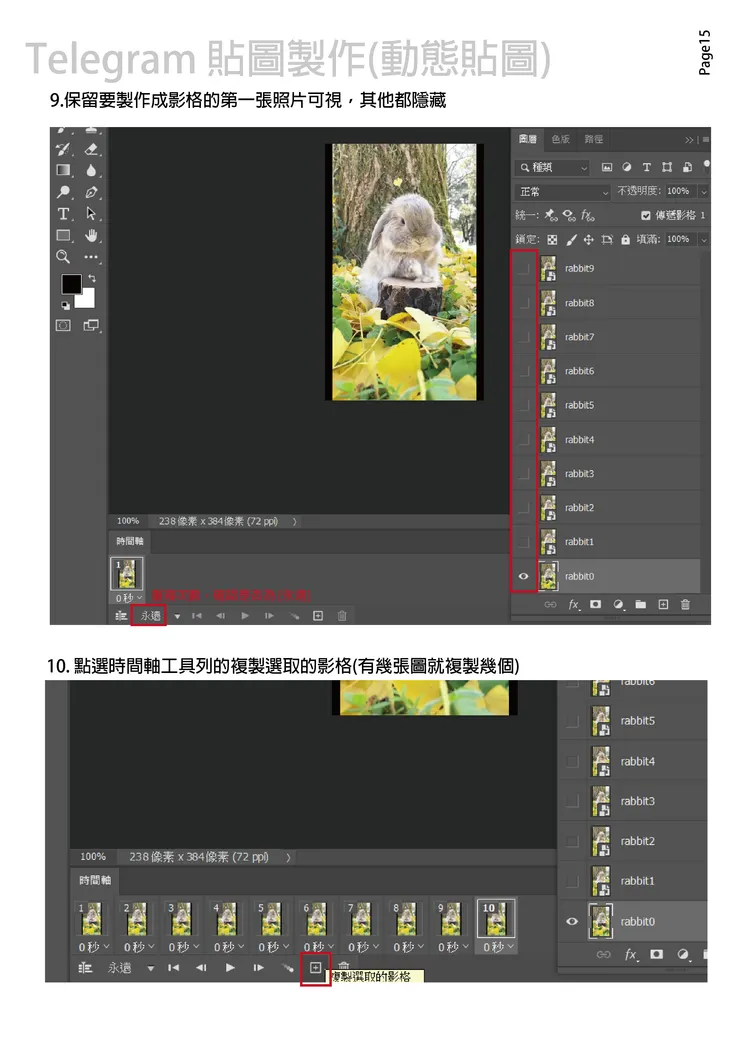Image resolution: width=740 pixels, height=1046 pixels.
Task: Select the Type (T) tool
Action: (x=63, y=213)
